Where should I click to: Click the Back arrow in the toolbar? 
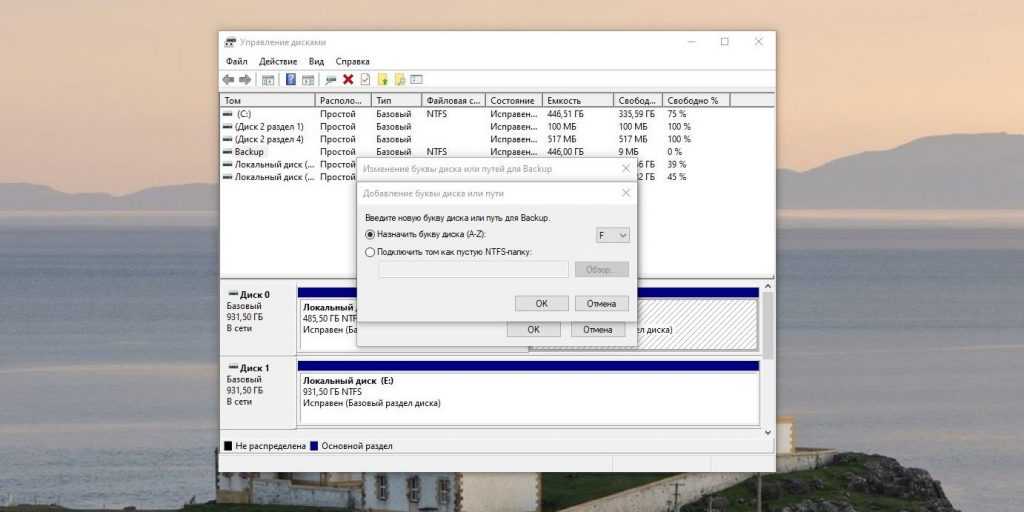pos(229,79)
